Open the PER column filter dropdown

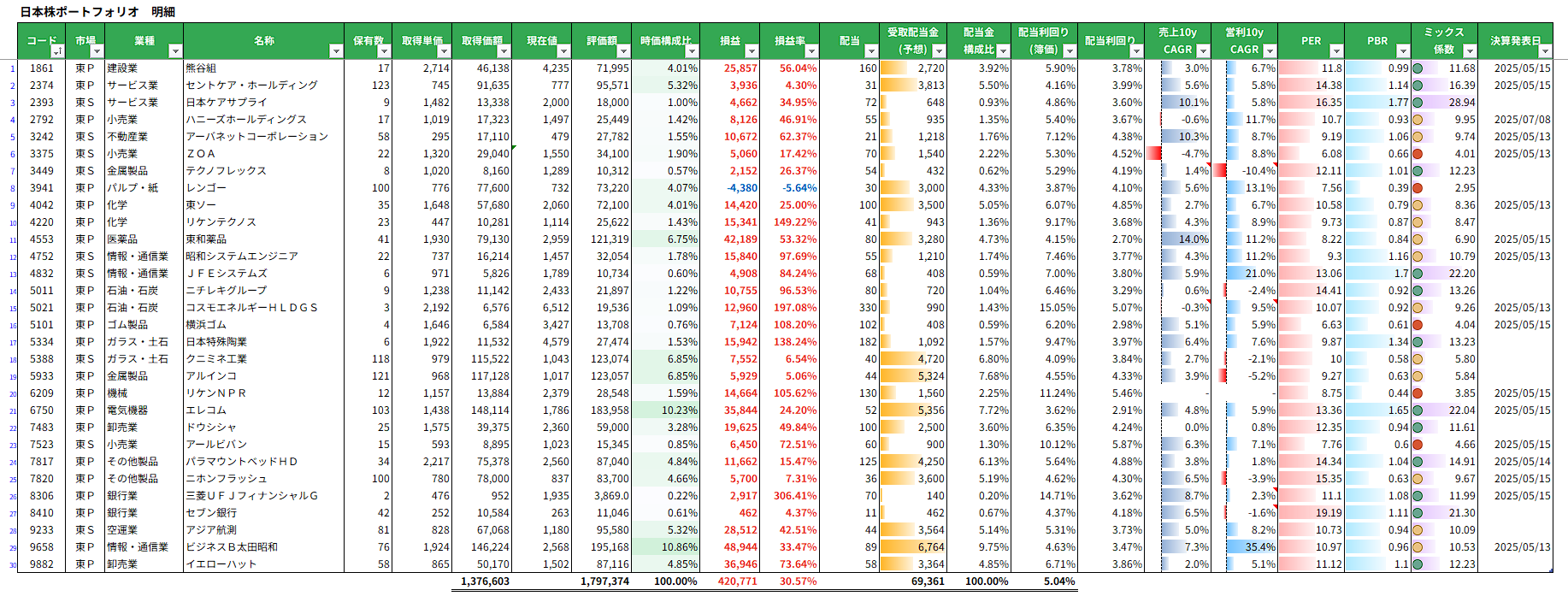pos(1335,51)
